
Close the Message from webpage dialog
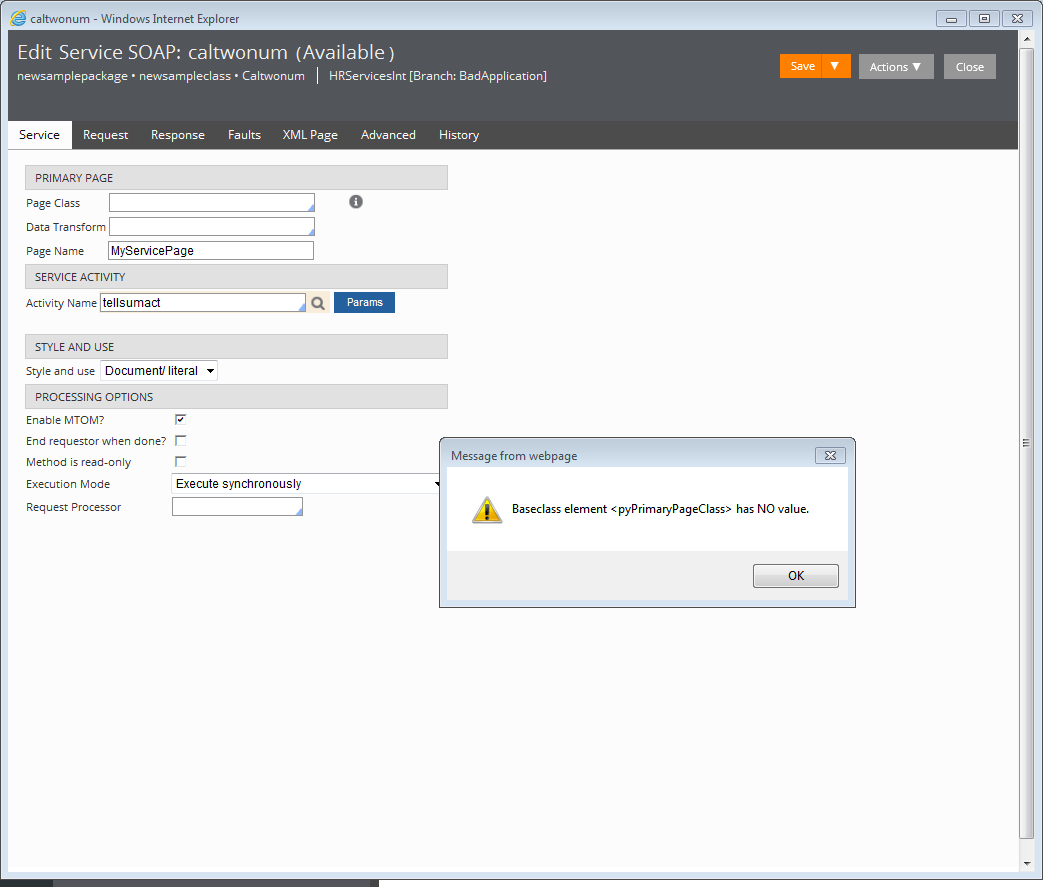(830, 456)
